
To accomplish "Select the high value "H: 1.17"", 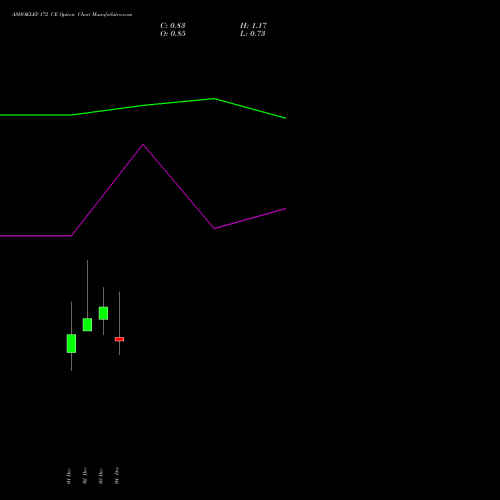I will pyautogui.click(x=253, y=26).
